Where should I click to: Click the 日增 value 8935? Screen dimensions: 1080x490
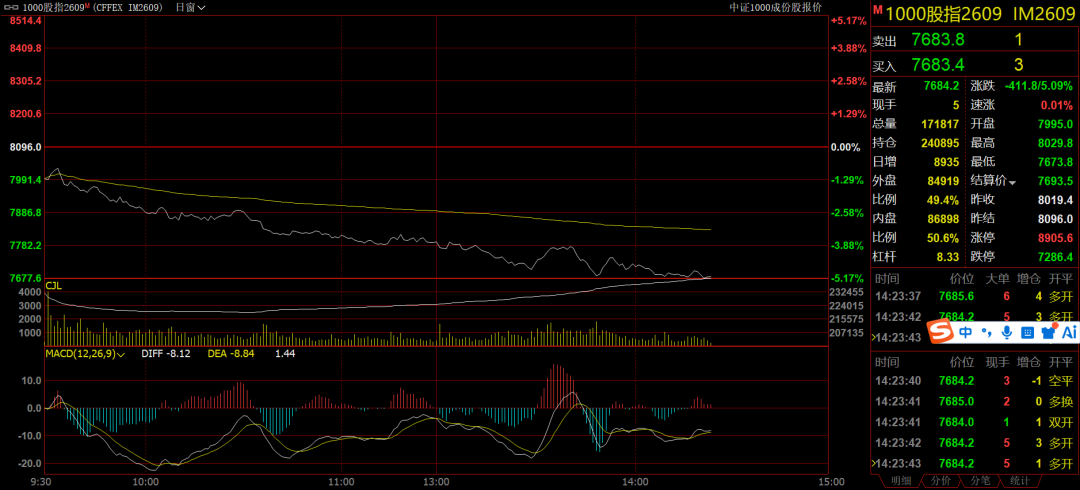click(x=946, y=163)
